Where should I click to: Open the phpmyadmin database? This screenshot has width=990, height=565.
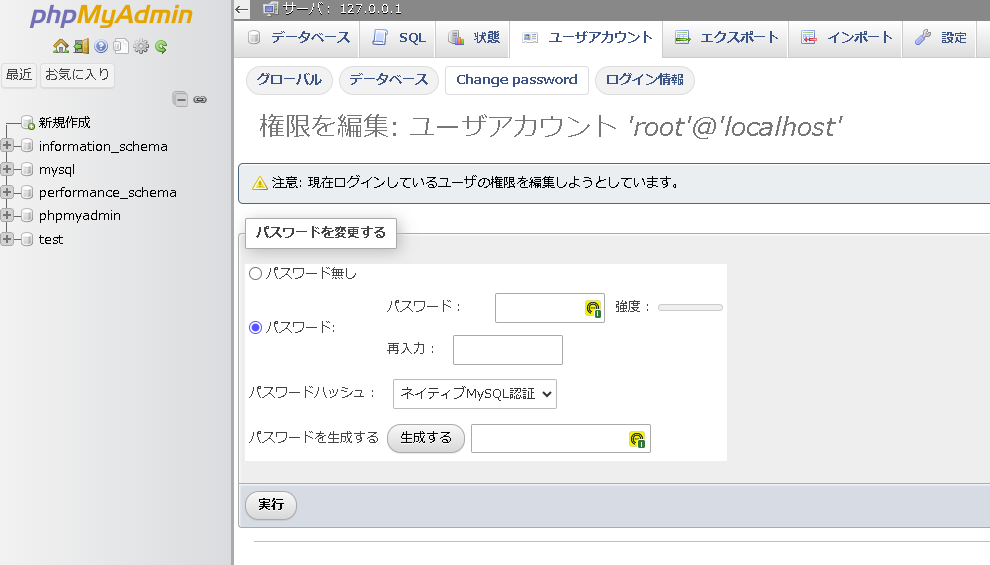[x=80, y=216]
